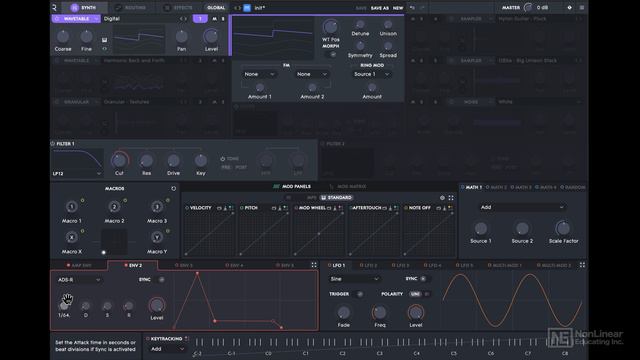The width and height of the screenshot is (640, 360).
Task: Click the Note Off modulation assign icon
Action: pos(450,208)
